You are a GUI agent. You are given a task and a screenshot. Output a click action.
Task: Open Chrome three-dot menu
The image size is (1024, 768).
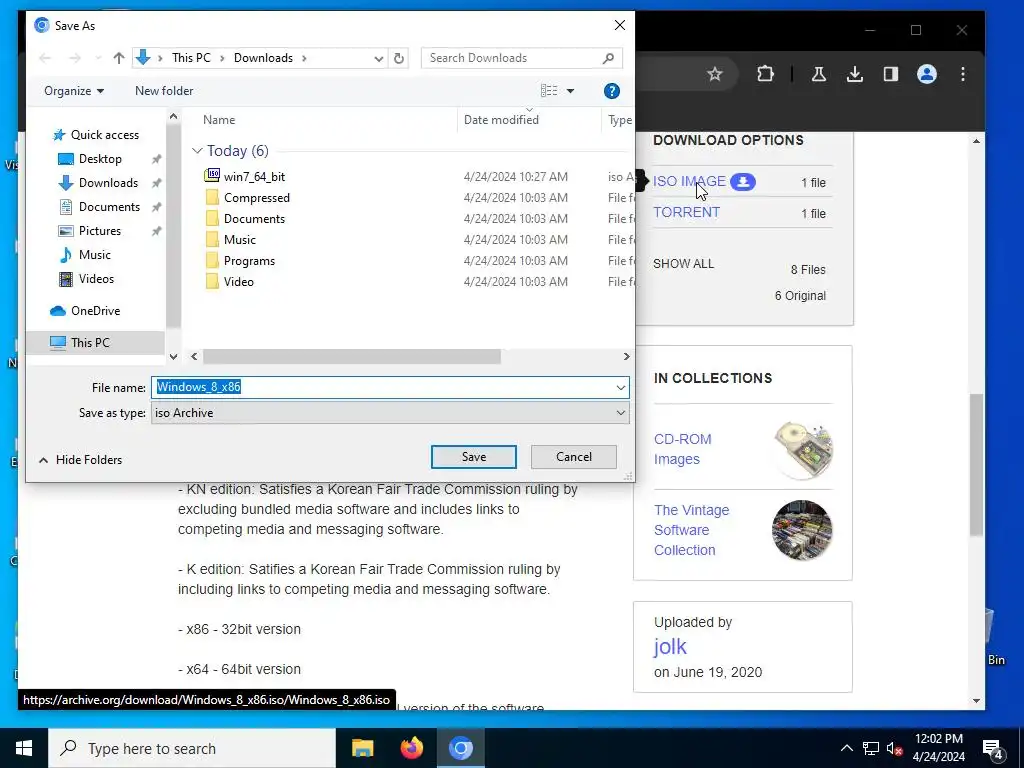pos(963,74)
